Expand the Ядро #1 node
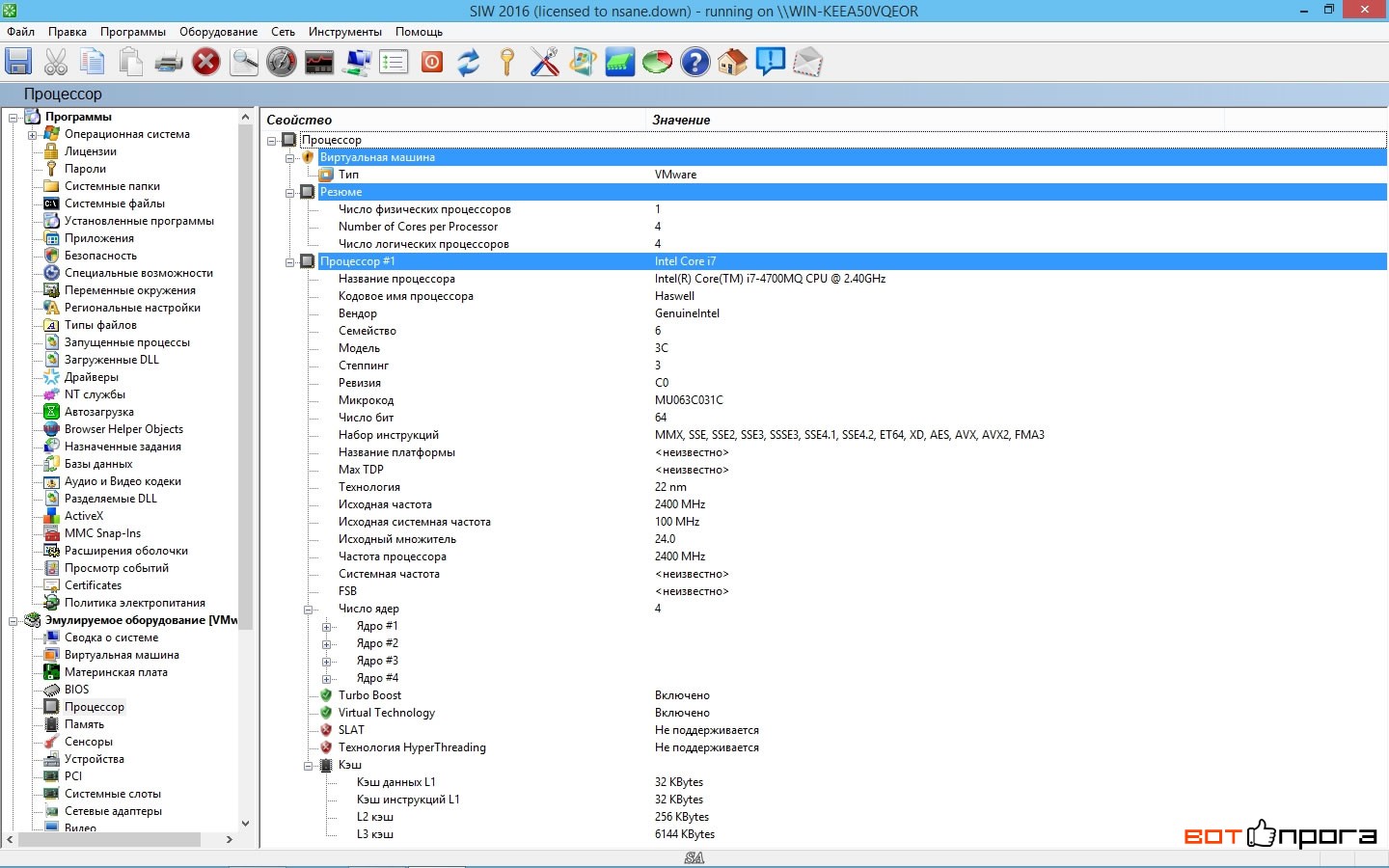Screen dimensions: 1389x868 326,627
